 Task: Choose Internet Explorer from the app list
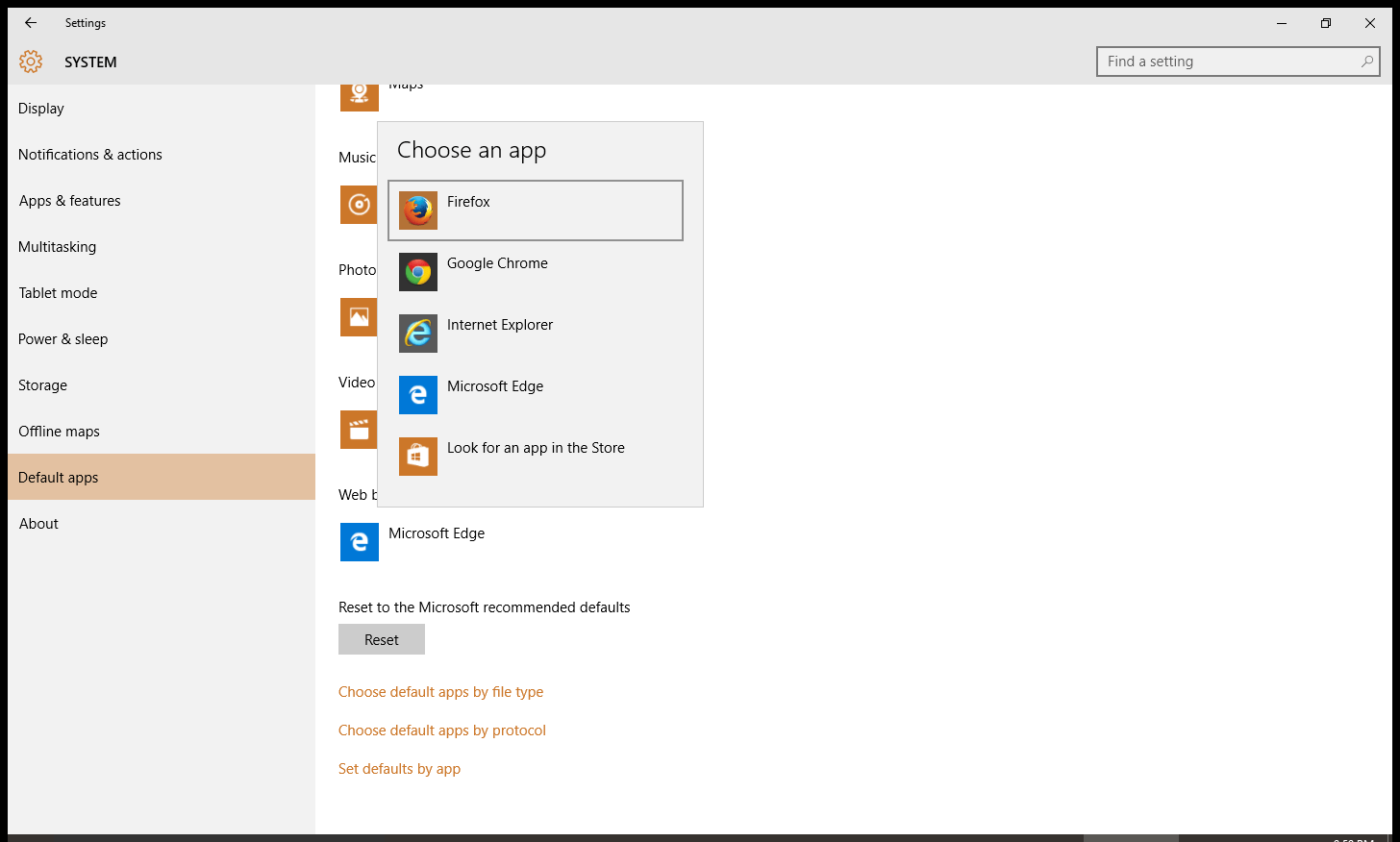(x=536, y=334)
